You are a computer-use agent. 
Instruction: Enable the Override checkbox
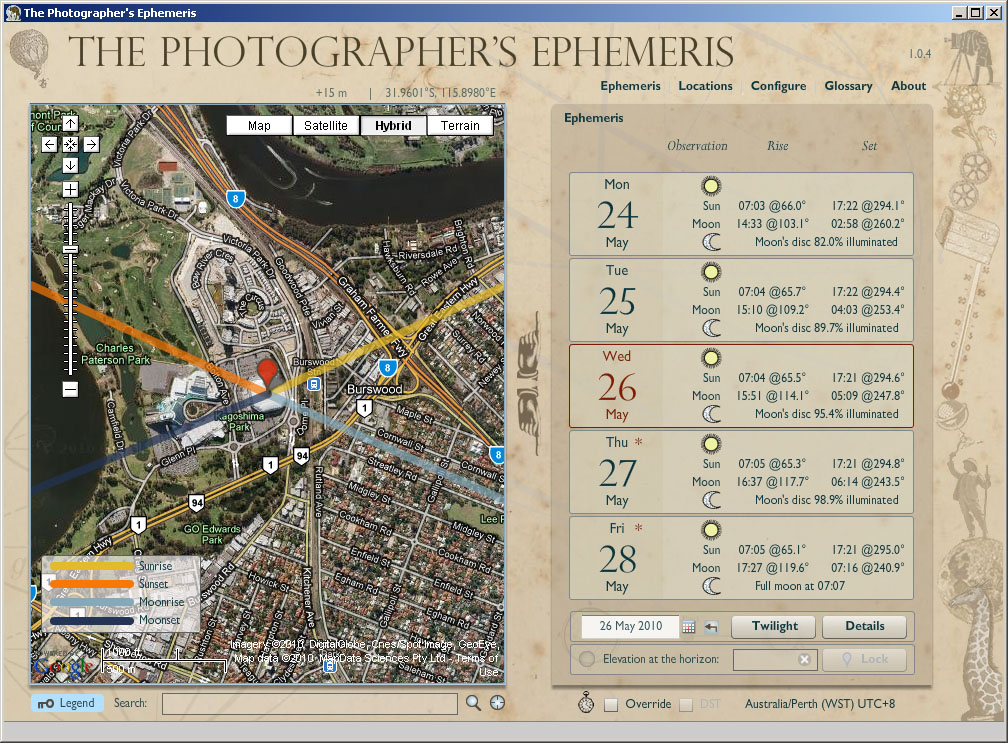(611, 704)
